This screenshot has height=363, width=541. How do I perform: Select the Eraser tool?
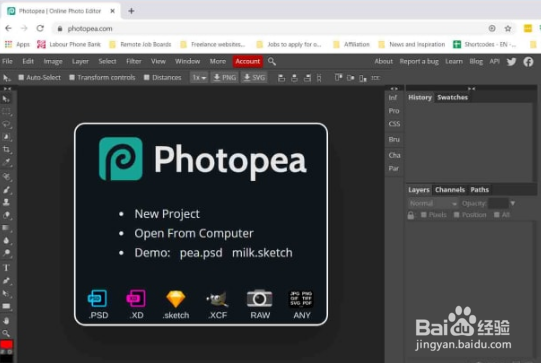[6, 215]
